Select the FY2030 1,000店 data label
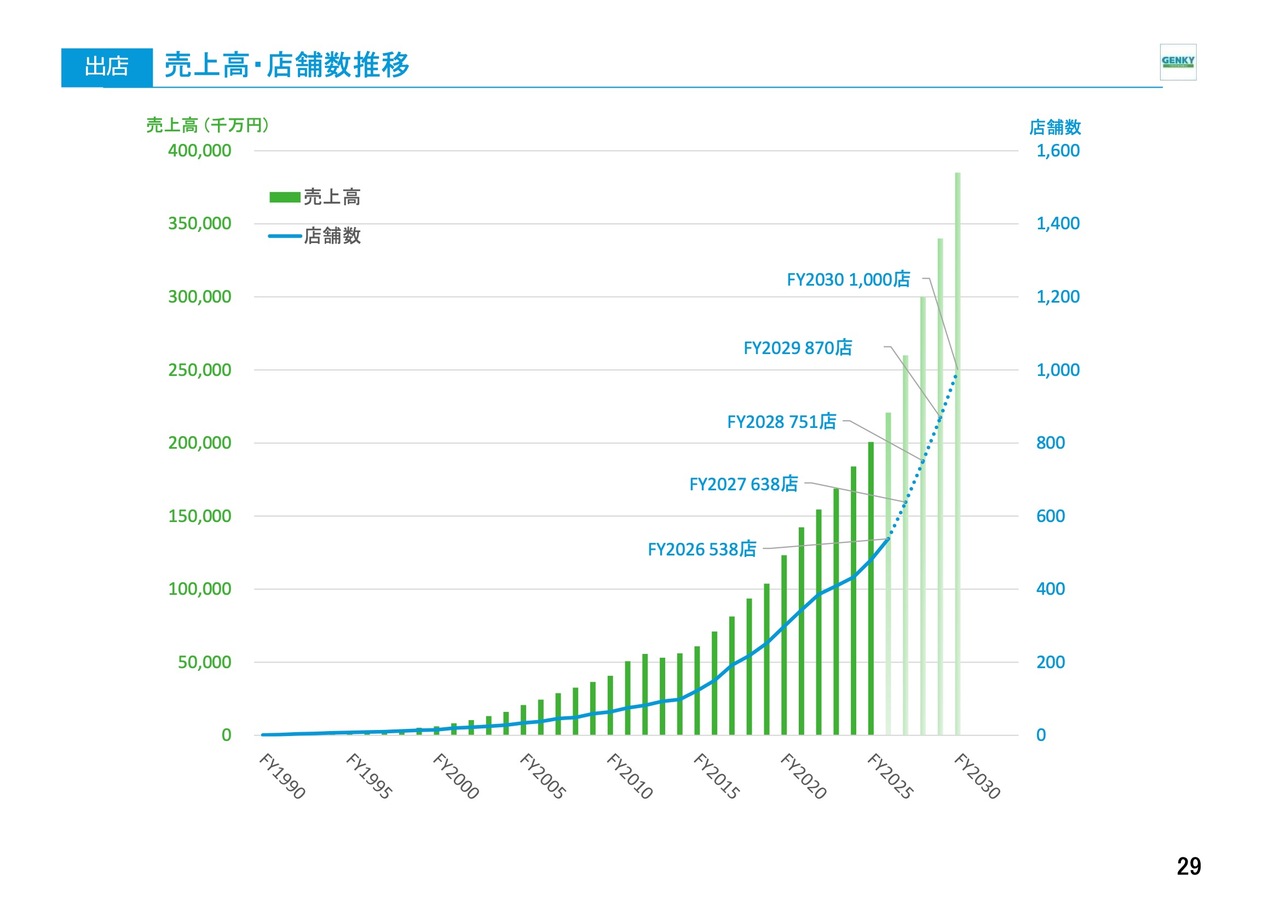The image size is (1280, 904). tap(848, 280)
